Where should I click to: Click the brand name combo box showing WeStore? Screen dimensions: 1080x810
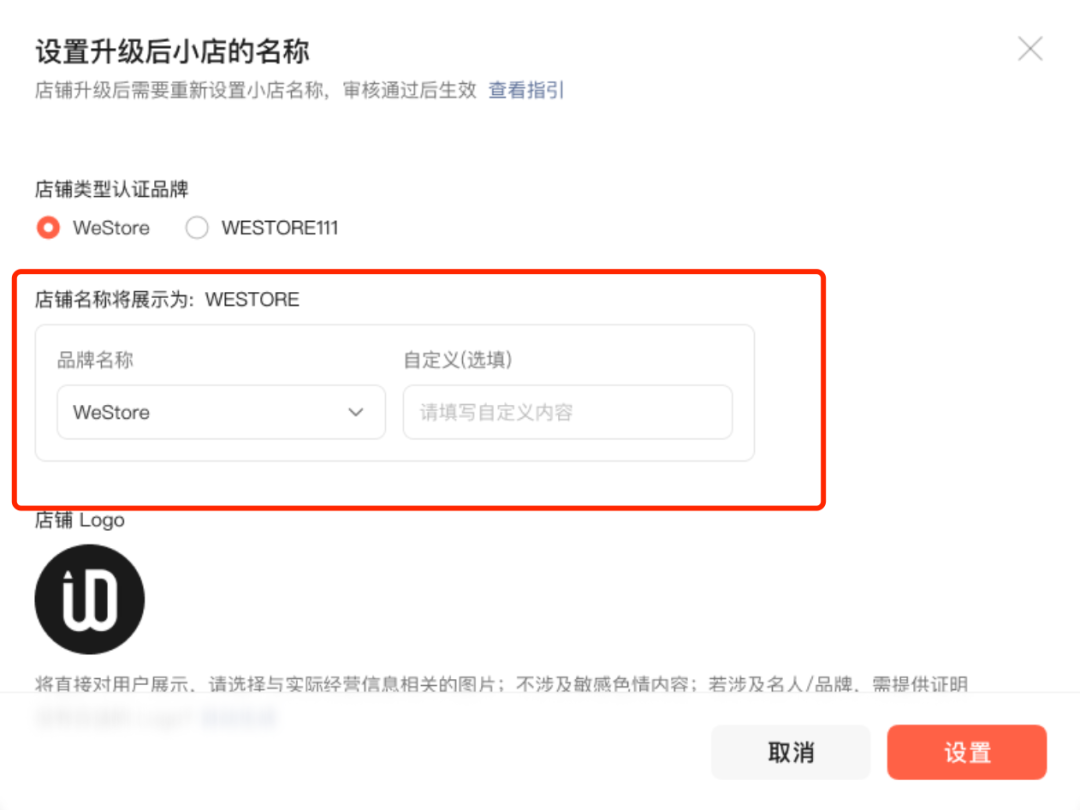coord(220,412)
